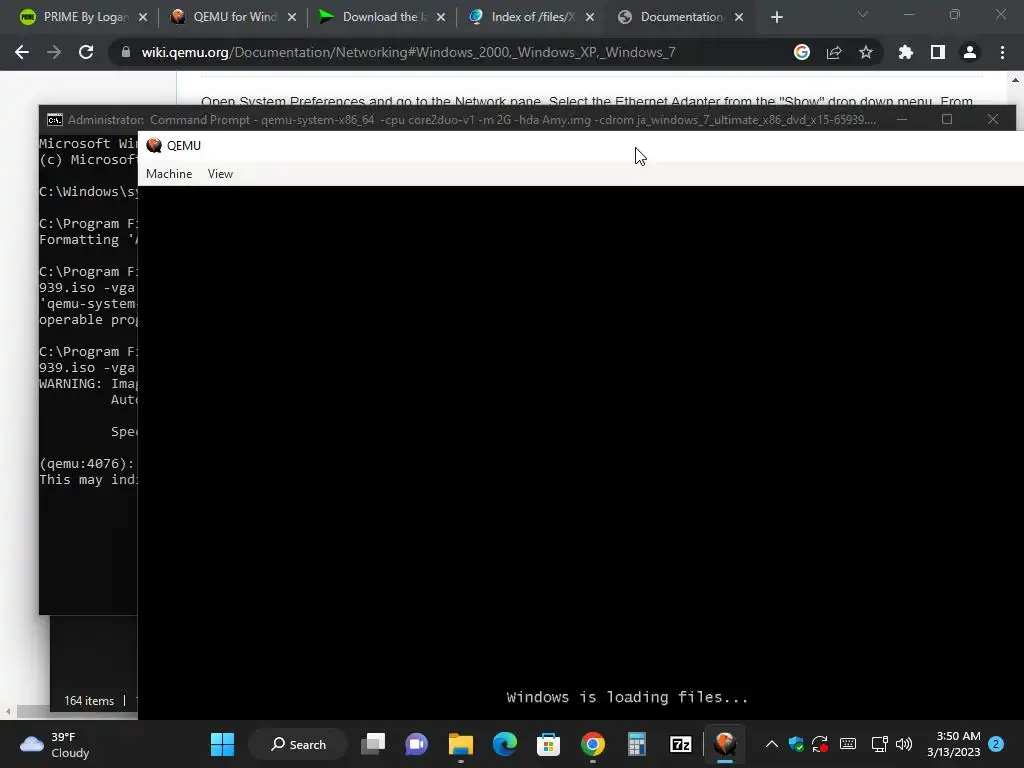The height and width of the screenshot is (768, 1024).
Task: Close the Download the latest tab
Action: coord(441,17)
